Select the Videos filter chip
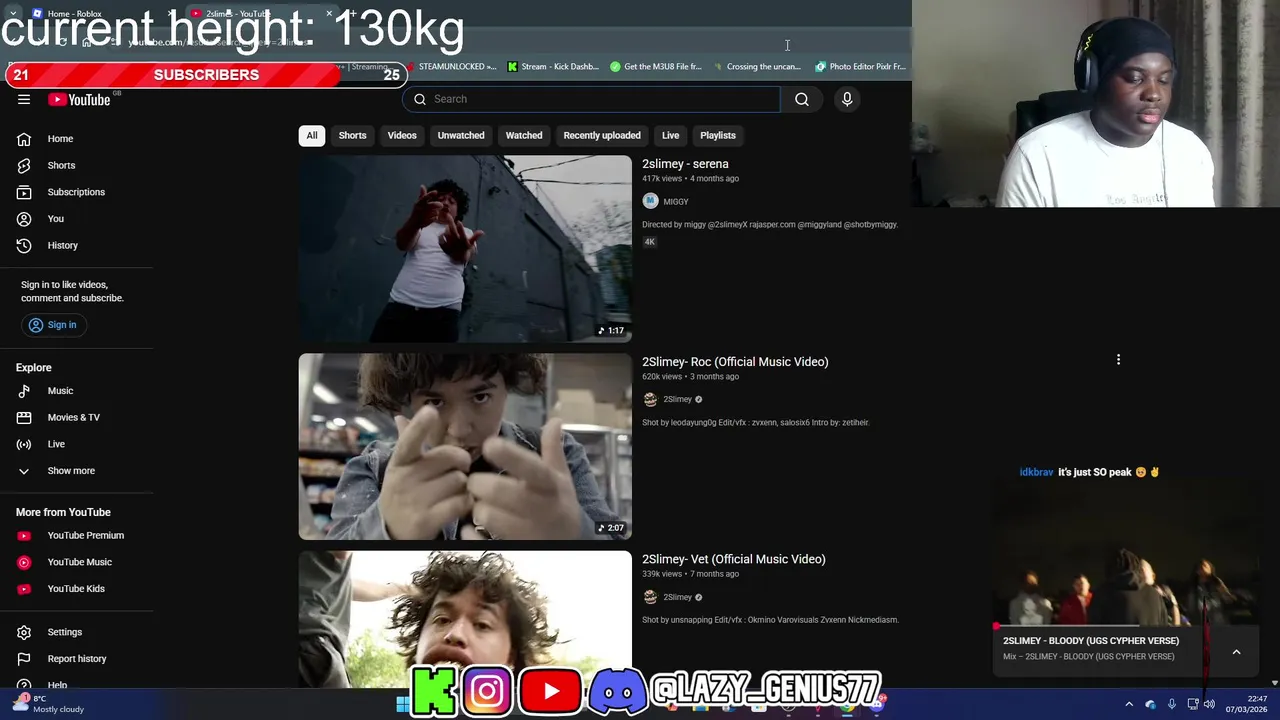This screenshot has width=1280, height=720. tap(402, 135)
